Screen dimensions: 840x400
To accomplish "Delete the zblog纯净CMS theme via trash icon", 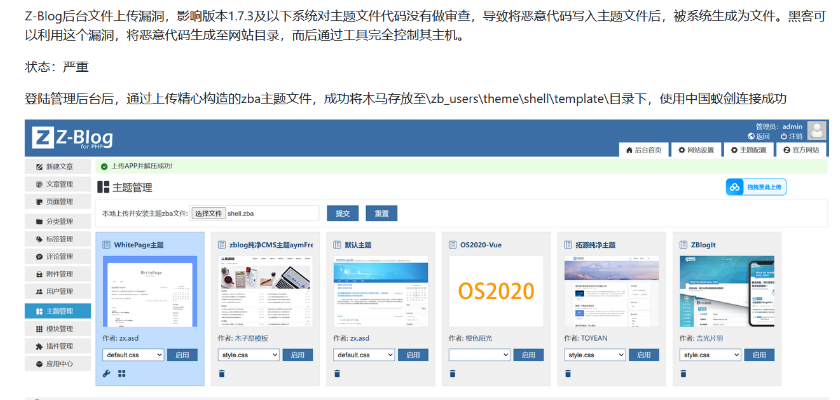I will click(222, 374).
